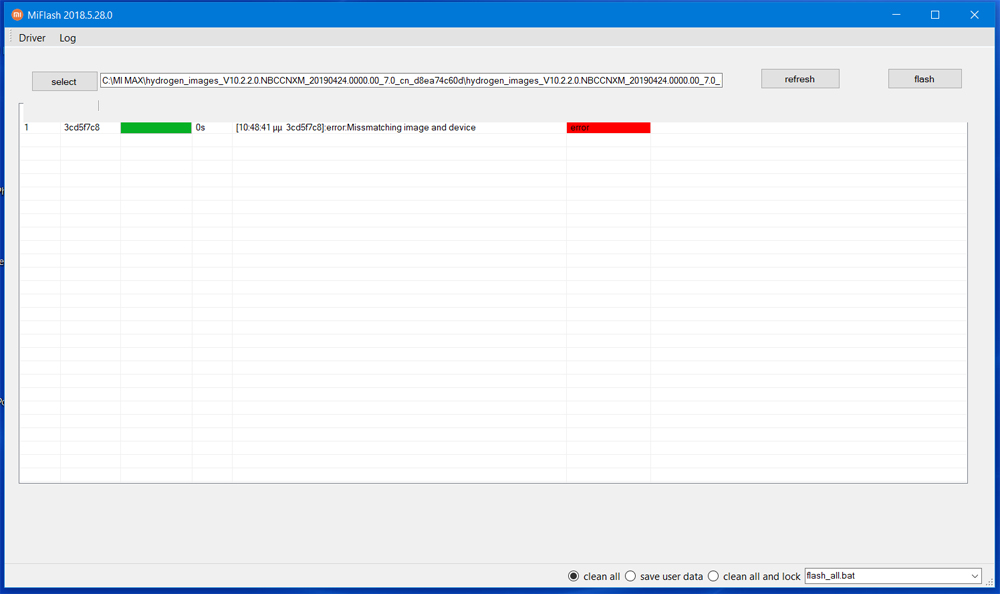Image resolution: width=1000 pixels, height=594 pixels.
Task: Open the Driver menu
Action: 32,38
